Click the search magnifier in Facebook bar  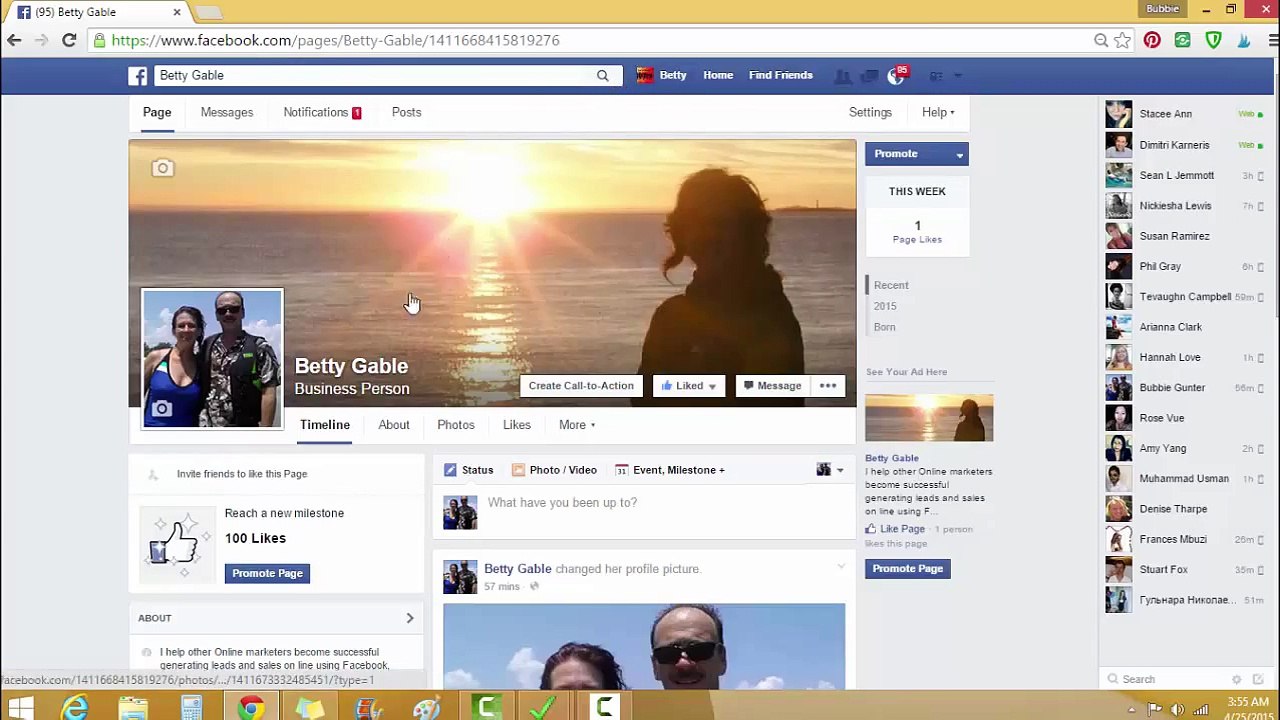[602, 75]
